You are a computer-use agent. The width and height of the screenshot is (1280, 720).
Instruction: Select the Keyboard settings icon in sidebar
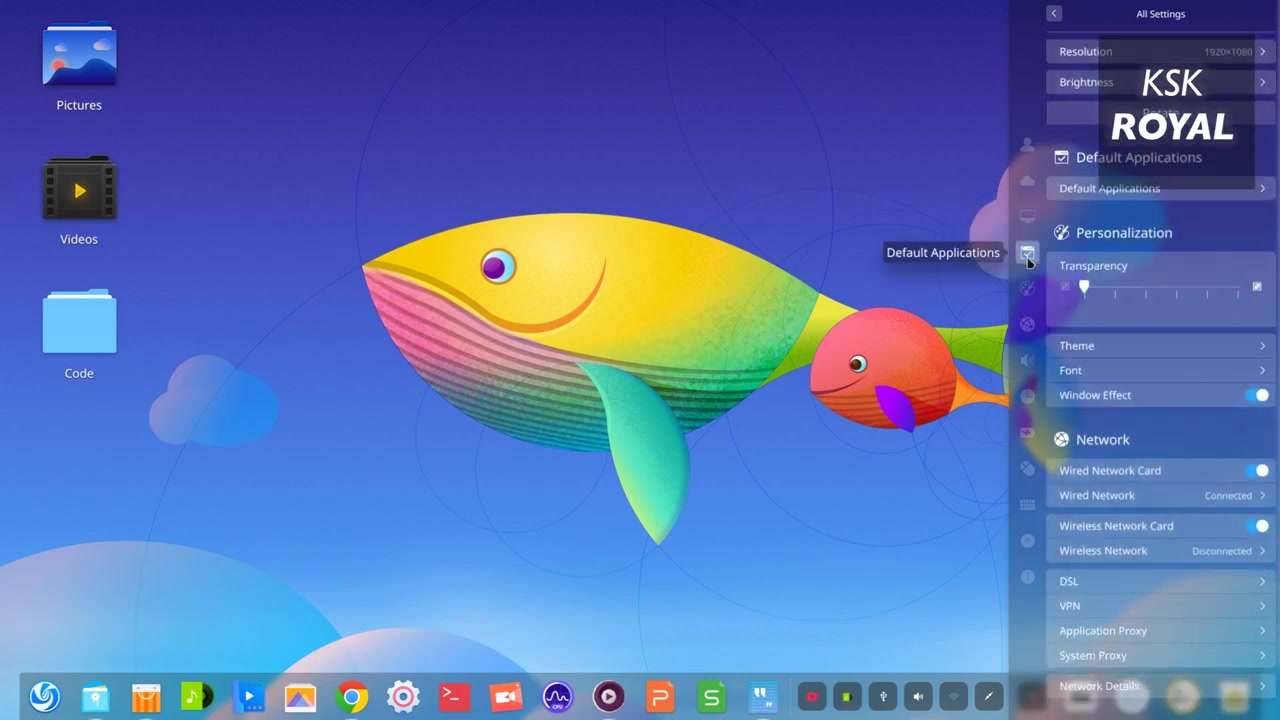pyautogui.click(x=1027, y=504)
